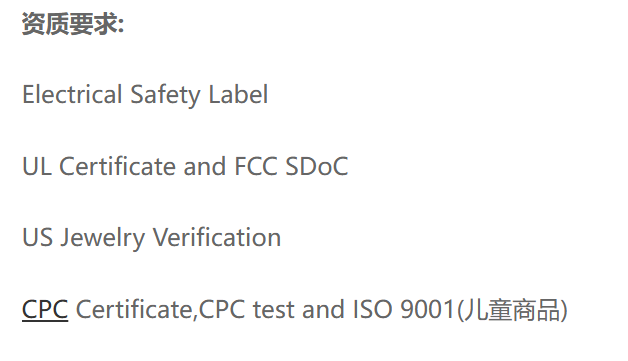Viewport: 628px width, 361px height.
Task: Click the FCC text
Action: pos(256,166)
